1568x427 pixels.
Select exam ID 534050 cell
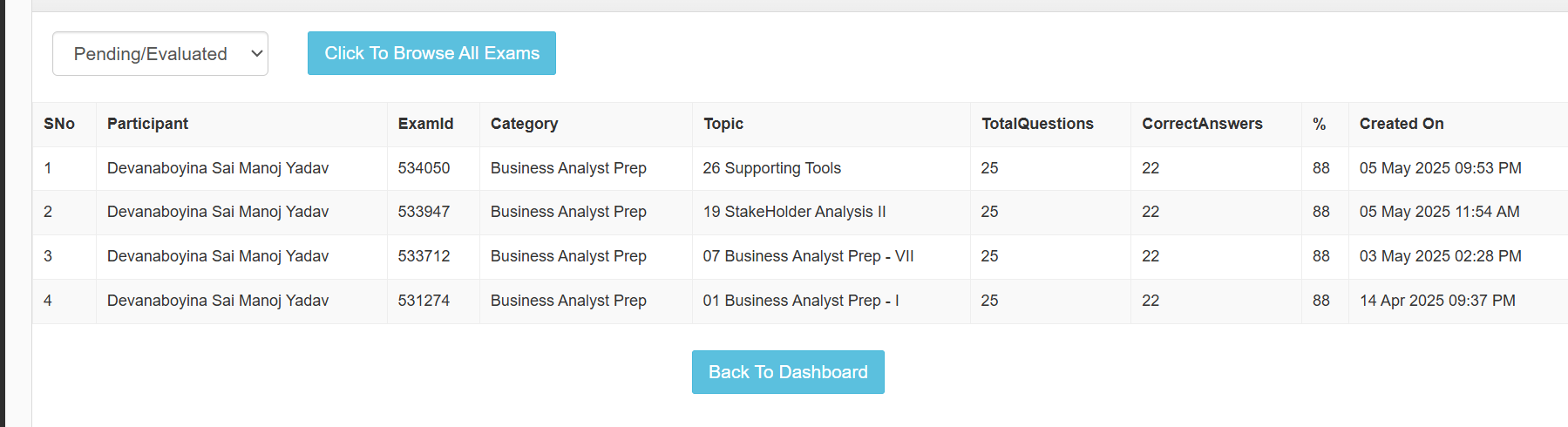pos(424,168)
